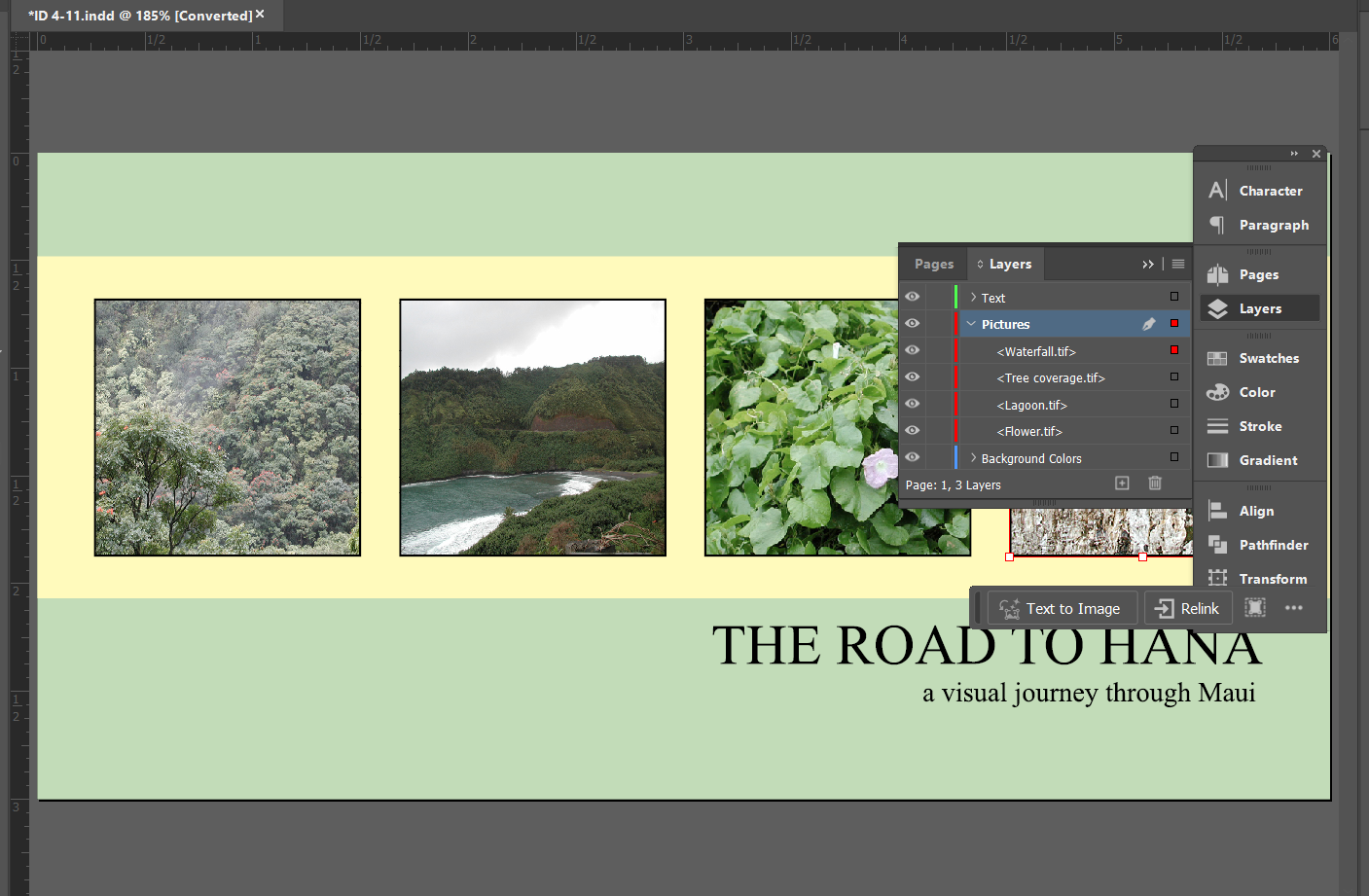This screenshot has height=896, width=1369.
Task: Open the Character panel icon
Action: click(x=1217, y=191)
